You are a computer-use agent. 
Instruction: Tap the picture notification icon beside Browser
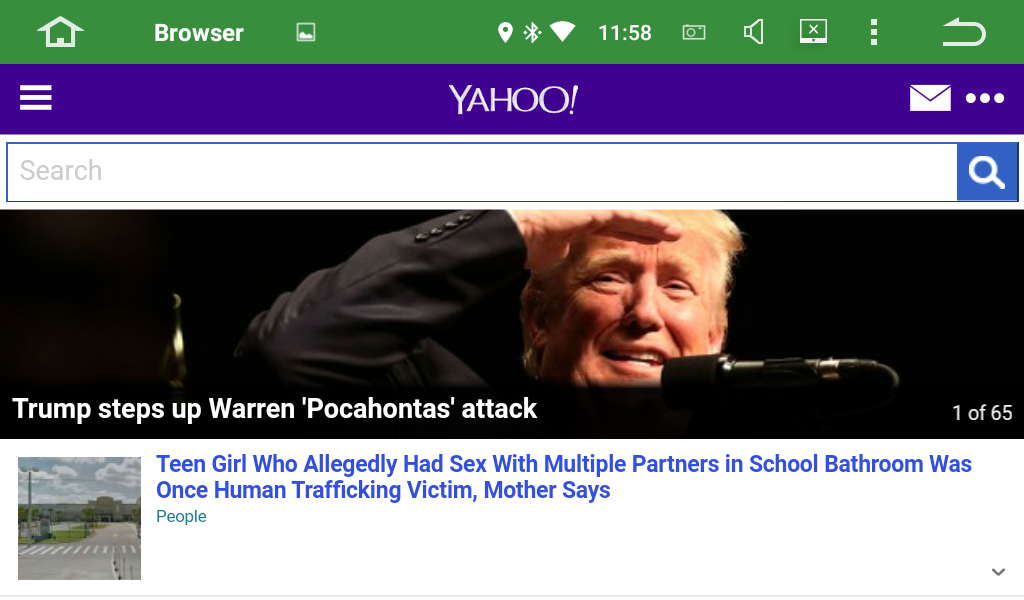pos(306,33)
